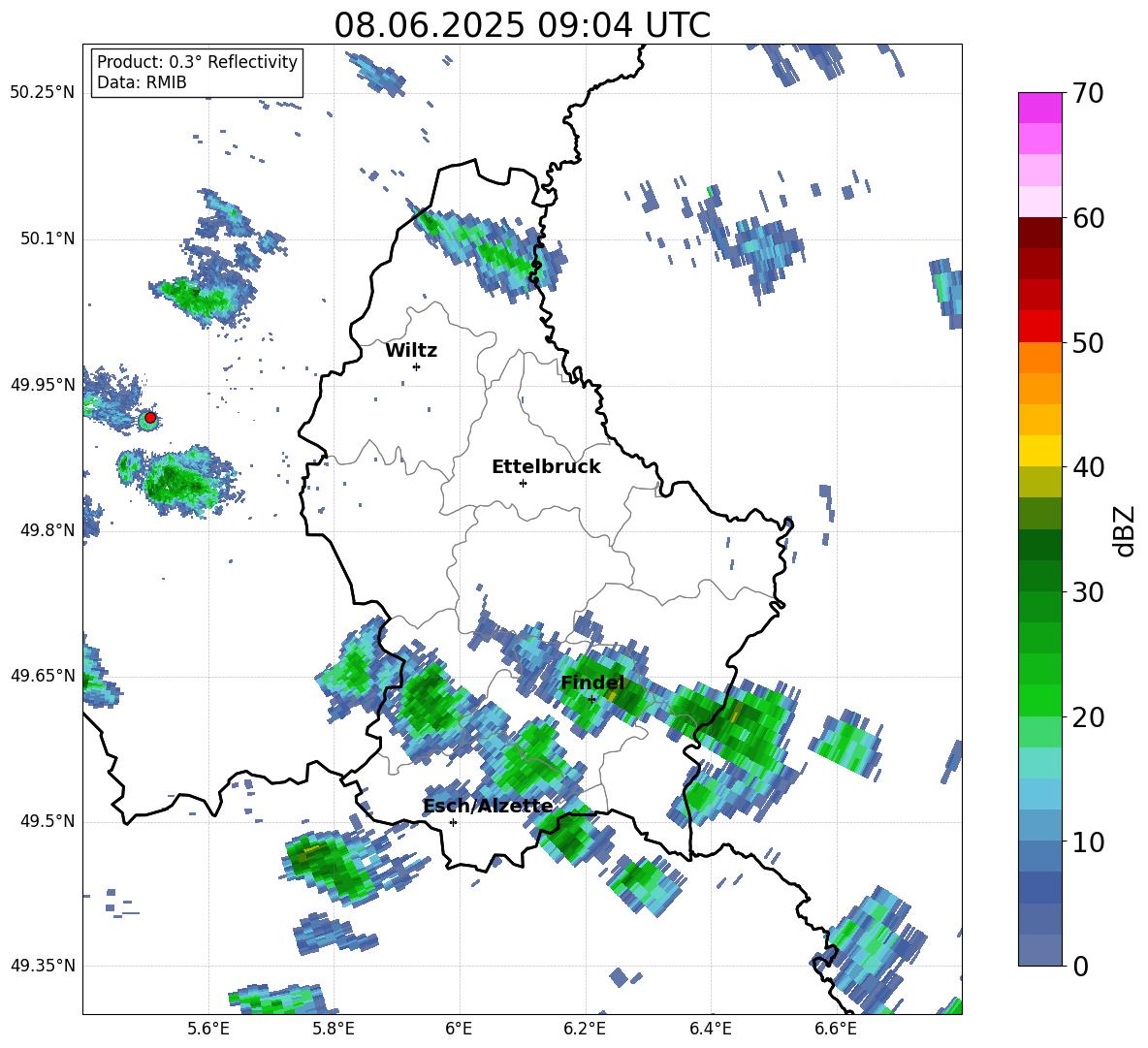
Task: Click the 5.6°E longitude label
Action: (x=208, y=1029)
